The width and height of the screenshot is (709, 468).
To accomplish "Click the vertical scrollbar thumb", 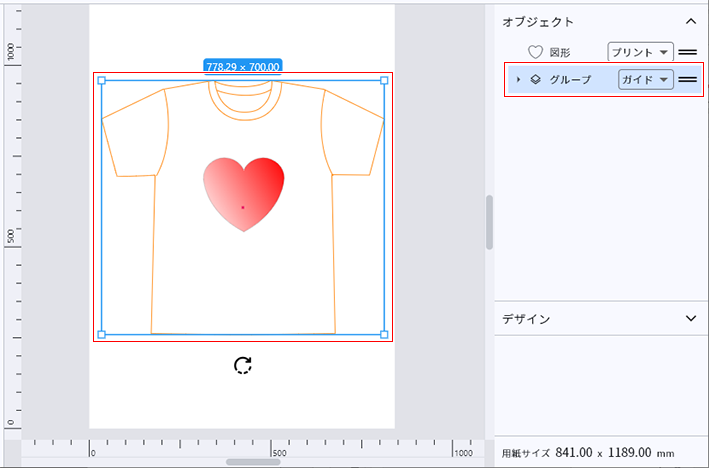I will (x=489, y=222).
